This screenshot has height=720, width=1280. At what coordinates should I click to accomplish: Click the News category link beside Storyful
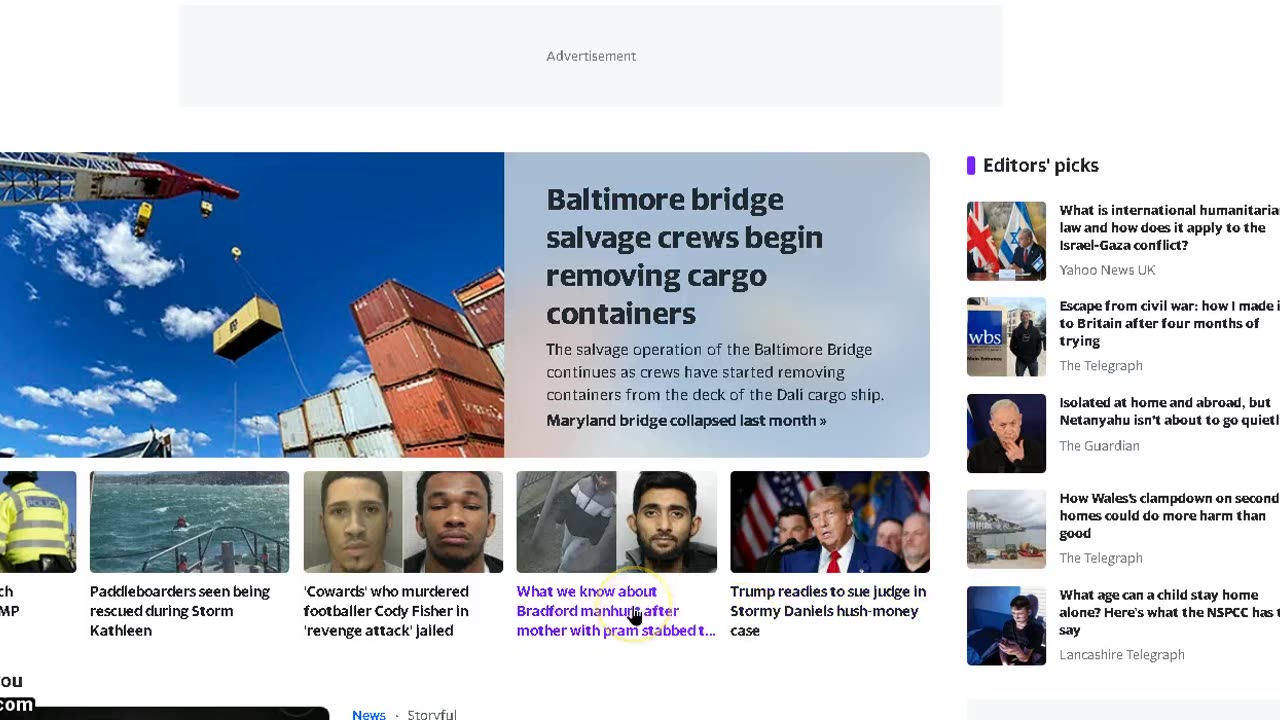[369, 714]
